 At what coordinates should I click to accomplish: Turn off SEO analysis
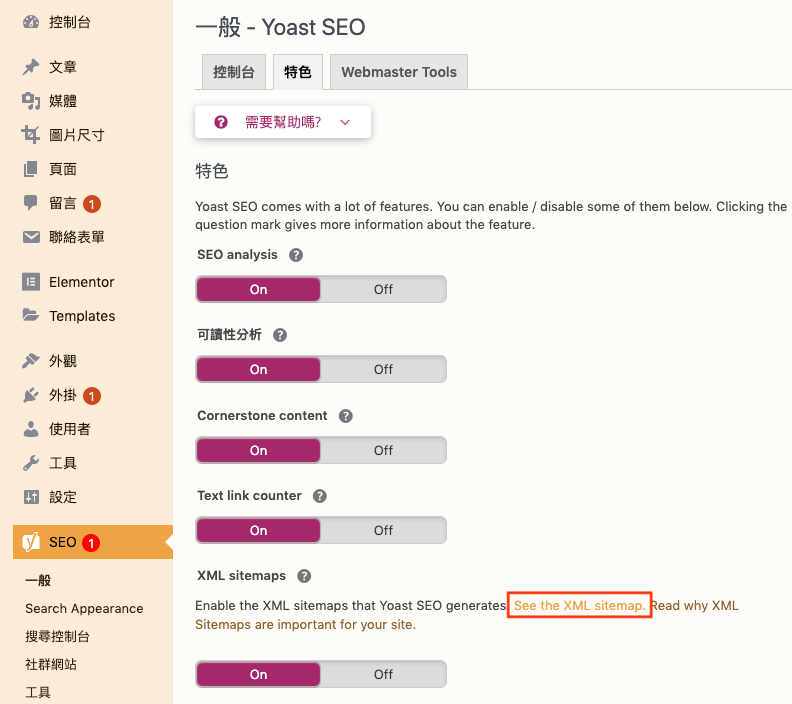click(x=383, y=289)
